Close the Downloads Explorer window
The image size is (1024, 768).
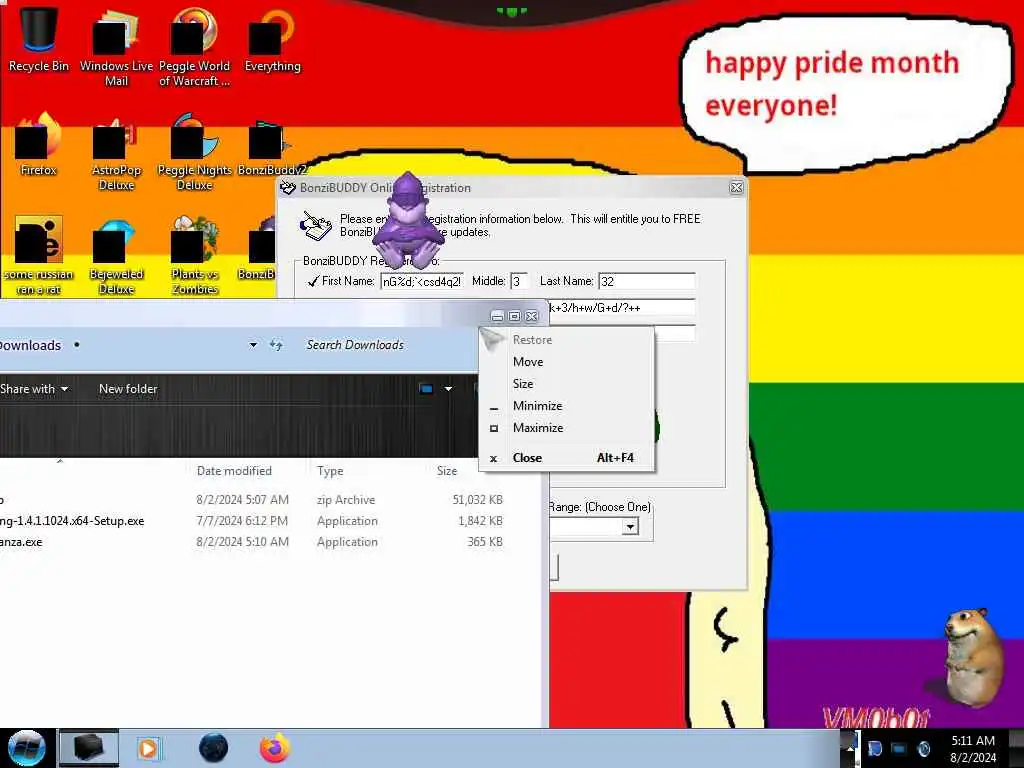coord(532,316)
